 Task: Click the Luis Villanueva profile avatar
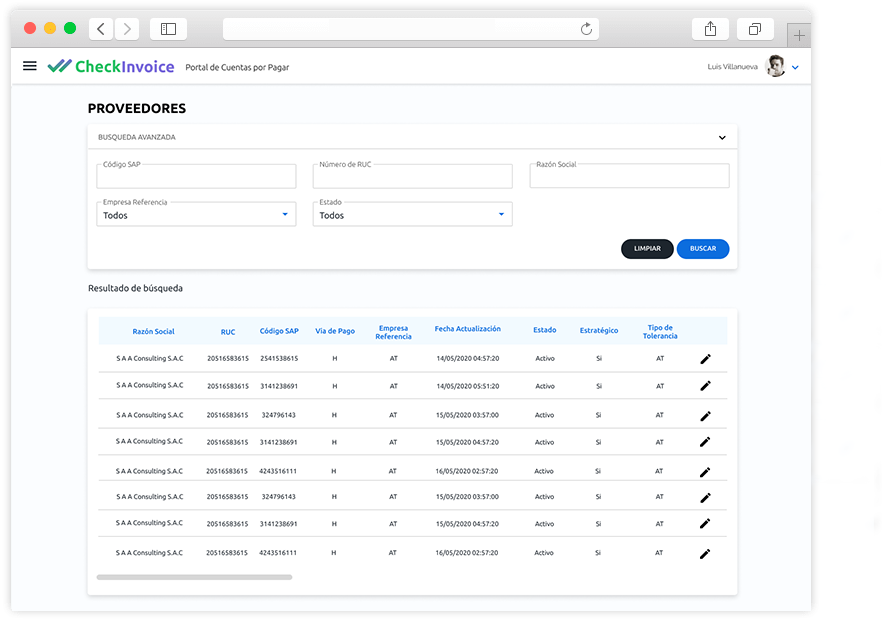coord(775,67)
